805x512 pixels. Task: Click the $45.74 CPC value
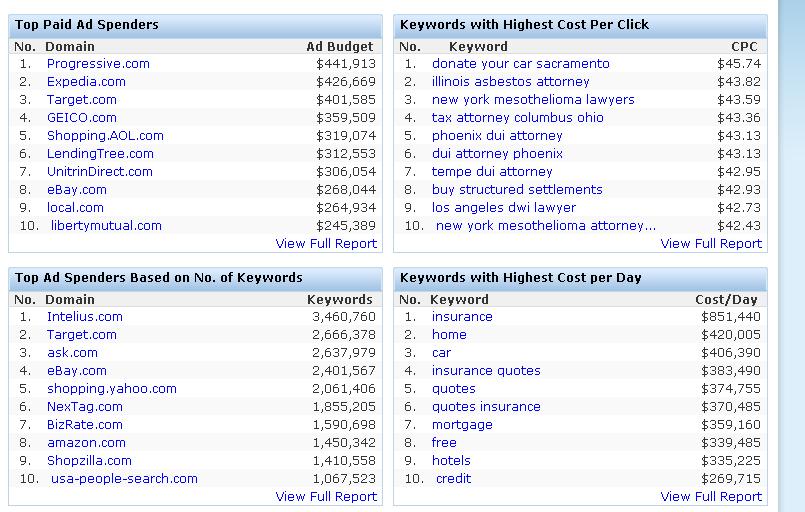click(739, 64)
